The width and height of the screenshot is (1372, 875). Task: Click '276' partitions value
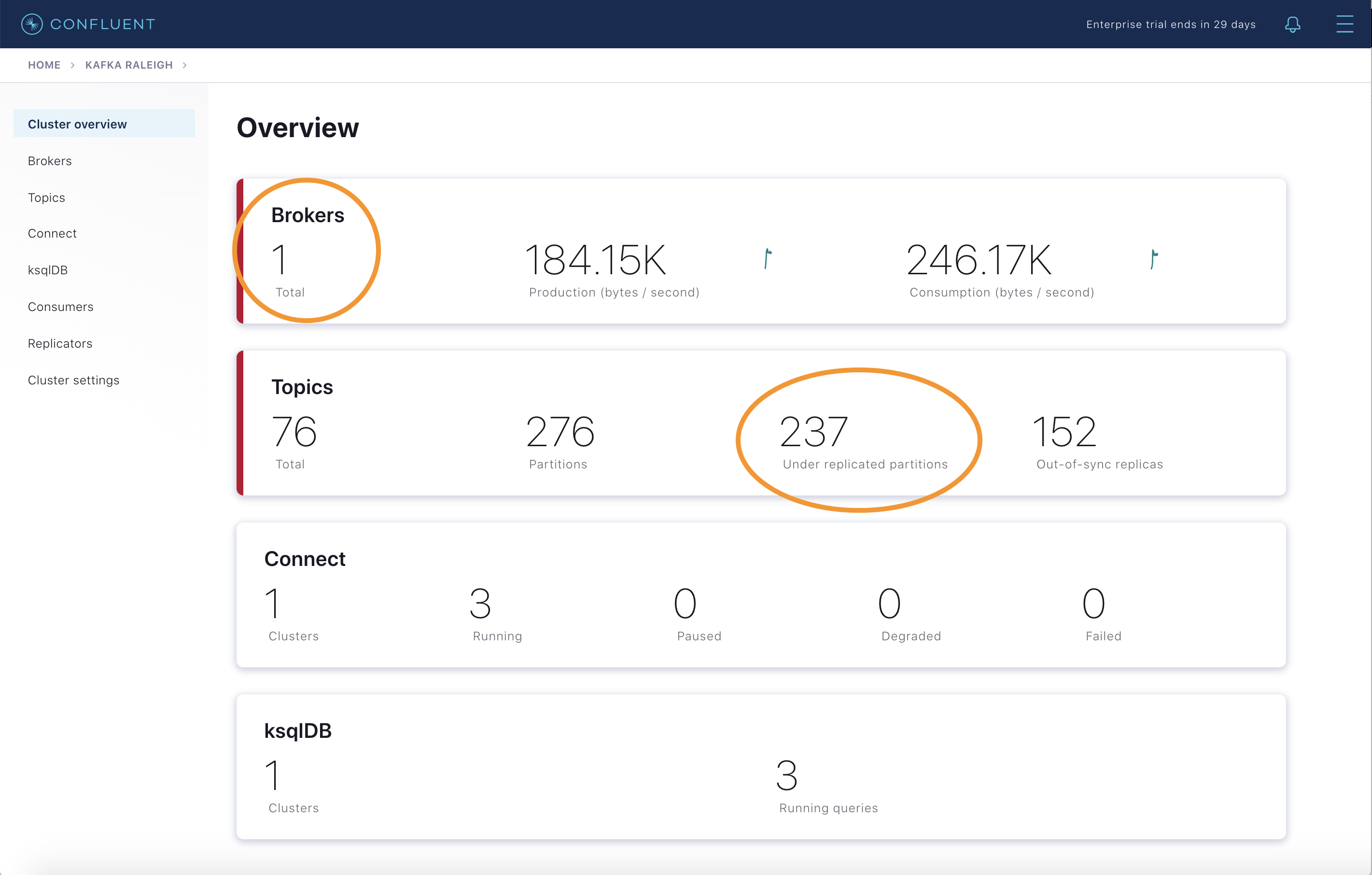(560, 432)
